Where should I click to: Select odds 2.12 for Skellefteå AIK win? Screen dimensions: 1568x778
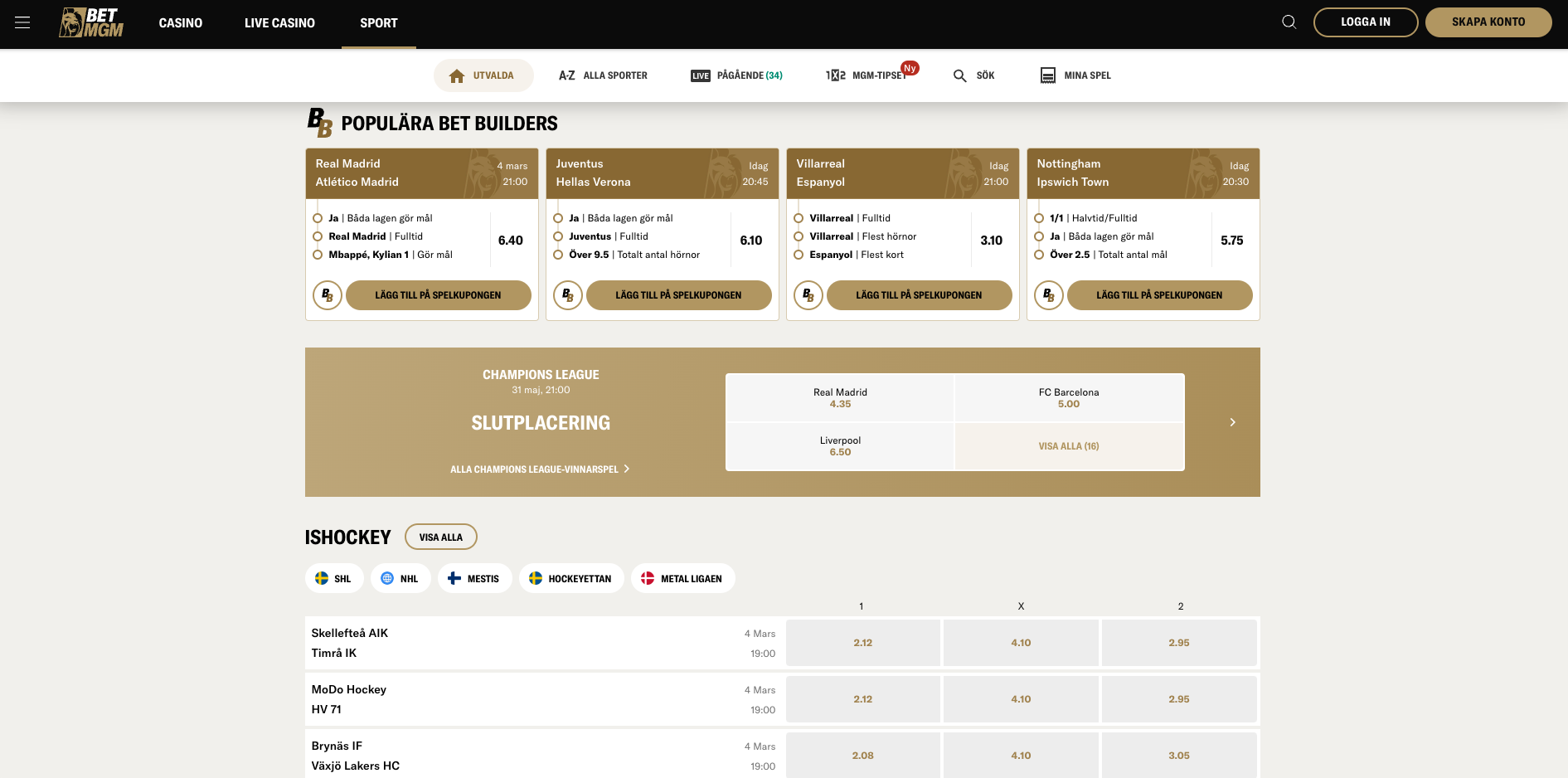[x=863, y=643]
